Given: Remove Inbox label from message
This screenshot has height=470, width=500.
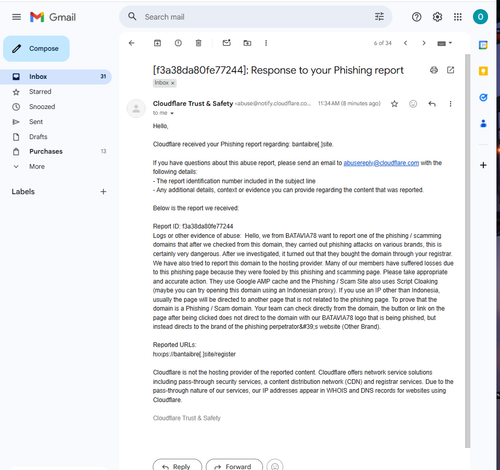Looking at the screenshot, I should click(x=173, y=83).
